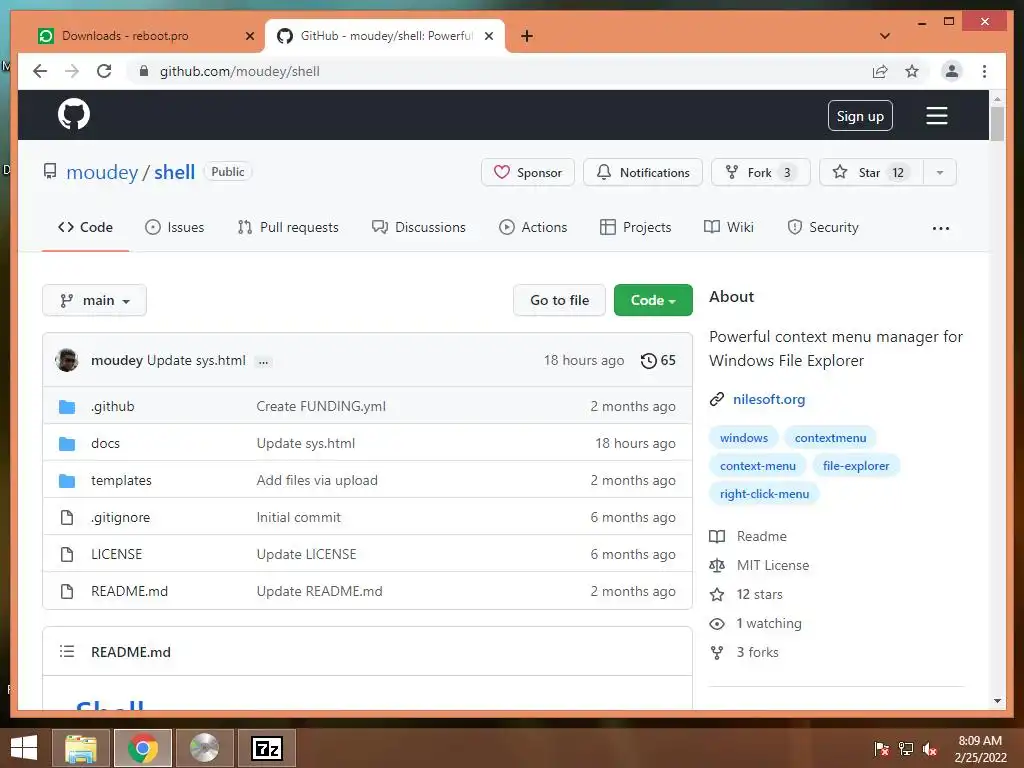Open 7-Zip from the taskbar
This screenshot has height=768, width=1024.
(266, 748)
